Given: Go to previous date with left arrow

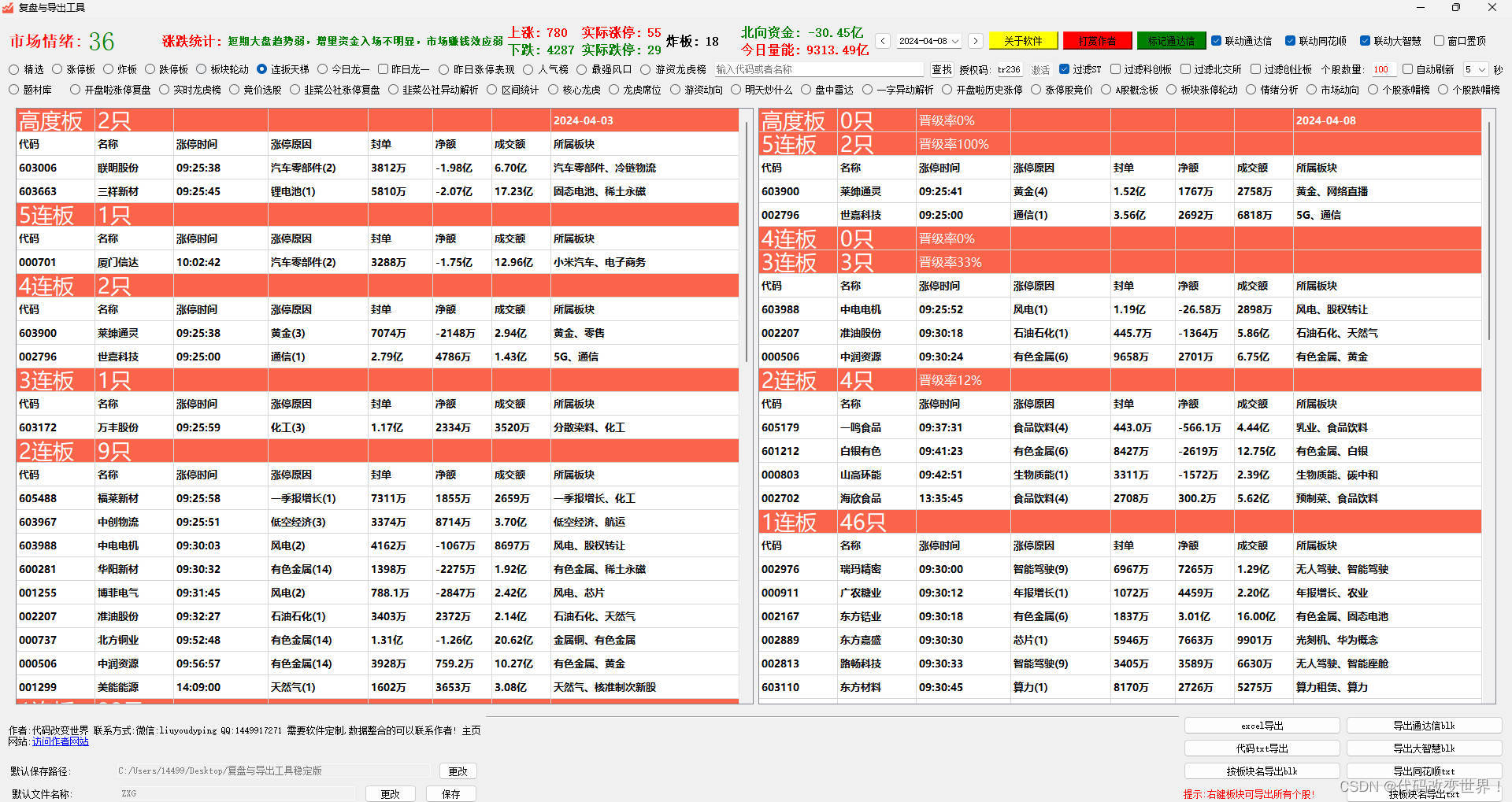Looking at the screenshot, I should pyautogui.click(x=883, y=41).
